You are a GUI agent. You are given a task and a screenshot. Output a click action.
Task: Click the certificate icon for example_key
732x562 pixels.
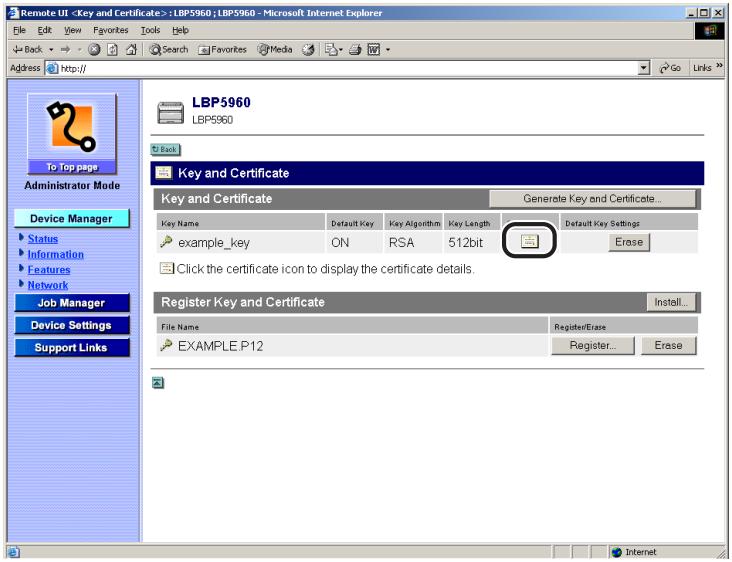(x=529, y=241)
